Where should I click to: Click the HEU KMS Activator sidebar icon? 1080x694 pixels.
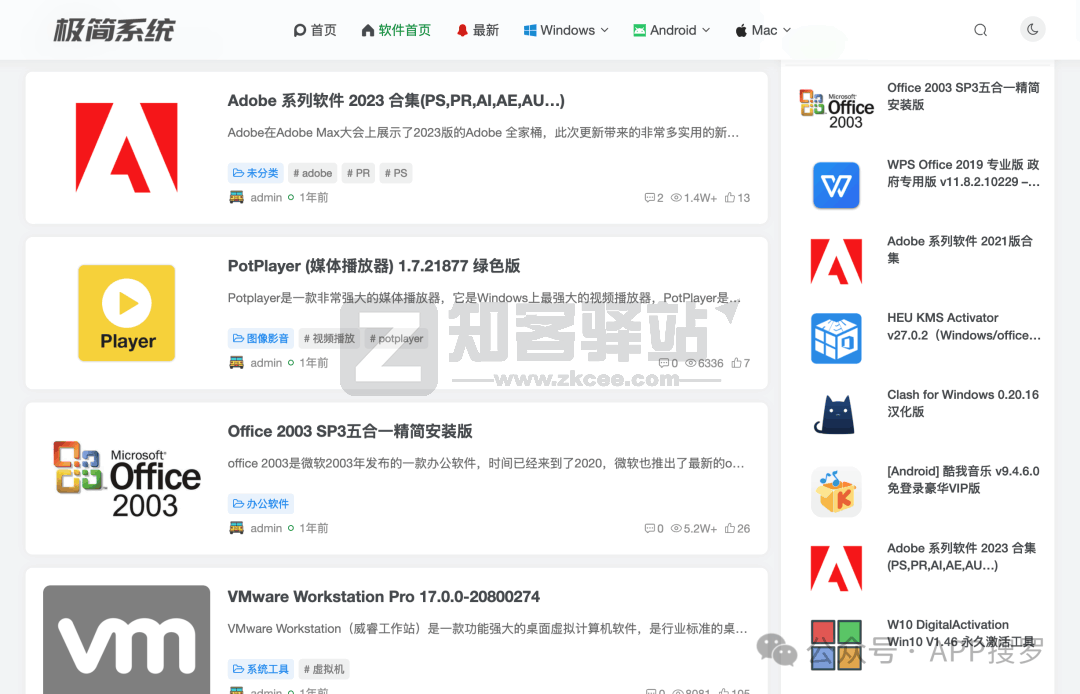(836, 338)
